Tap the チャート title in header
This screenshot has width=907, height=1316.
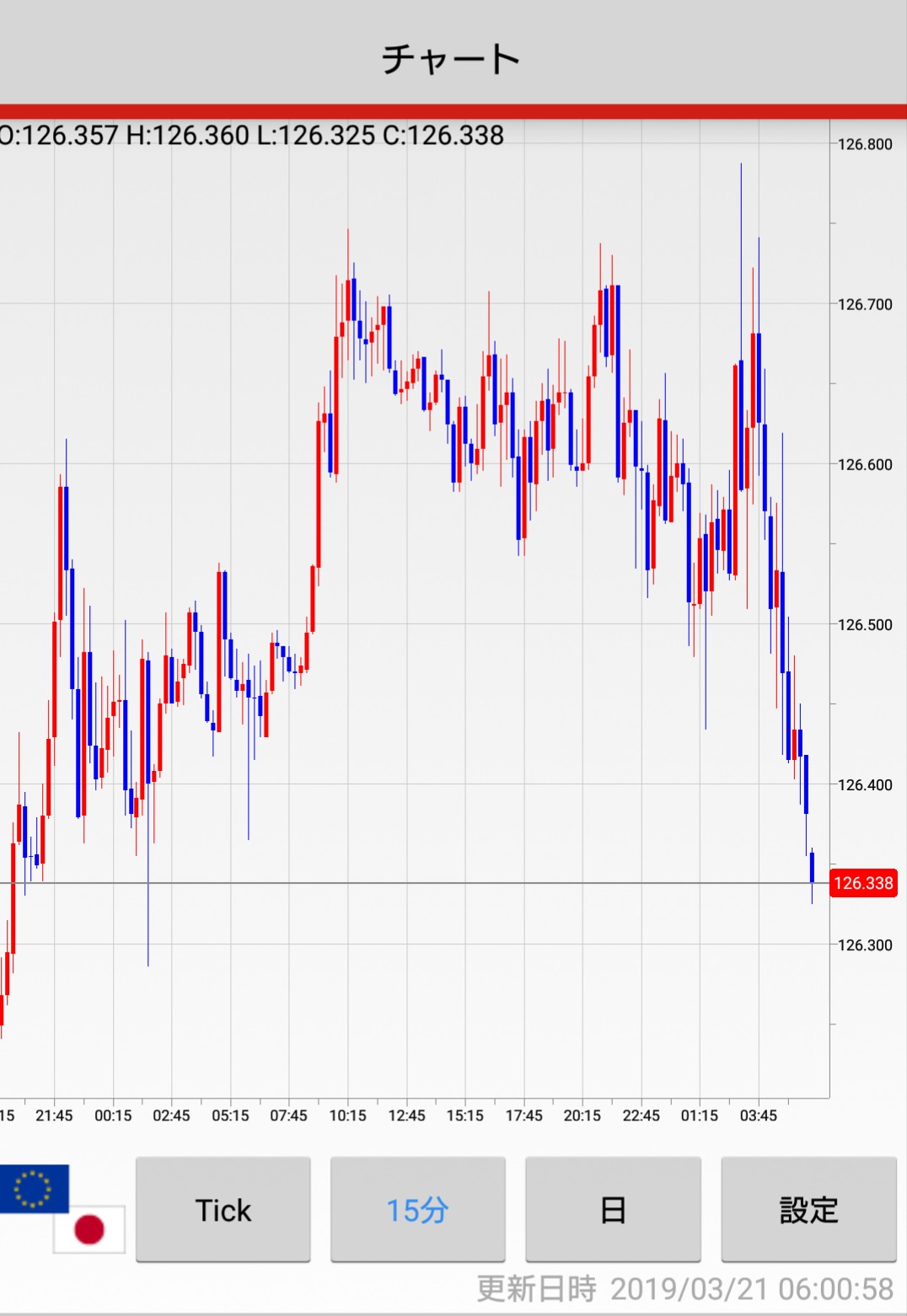pyautogui.click(x=452, y=59)
